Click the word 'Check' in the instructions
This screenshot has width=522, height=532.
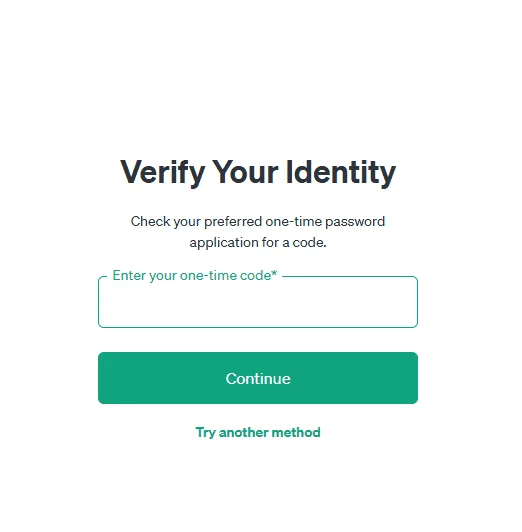(150, 222)
